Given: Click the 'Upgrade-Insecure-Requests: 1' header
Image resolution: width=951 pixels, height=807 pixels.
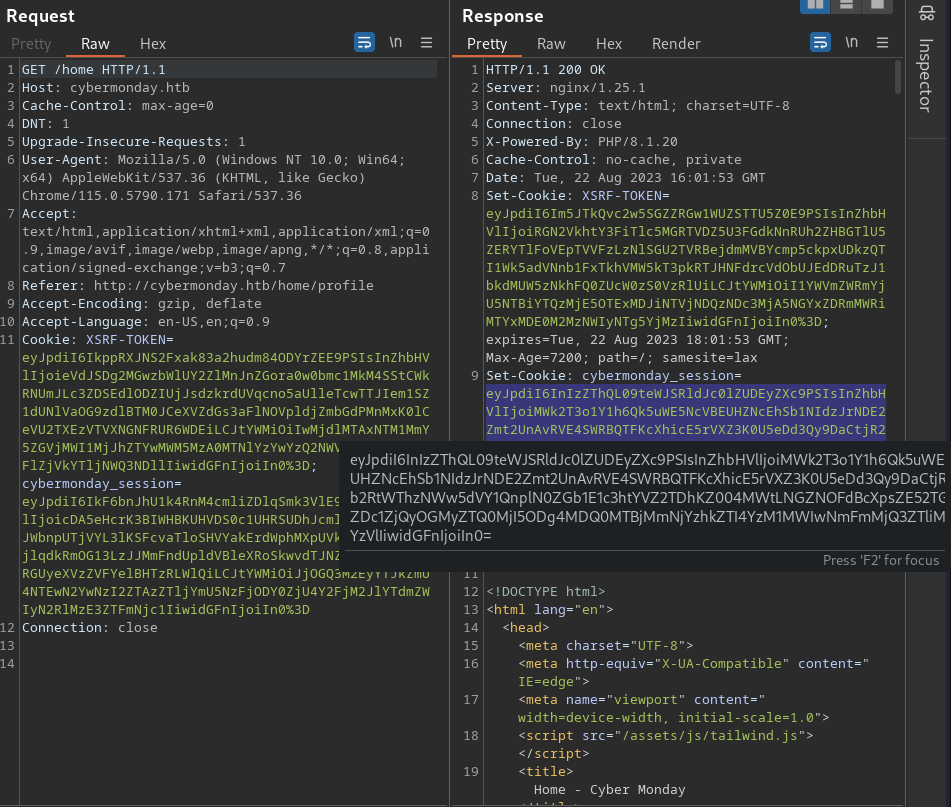Looking at the screenshot, I should tap(133, 142).
